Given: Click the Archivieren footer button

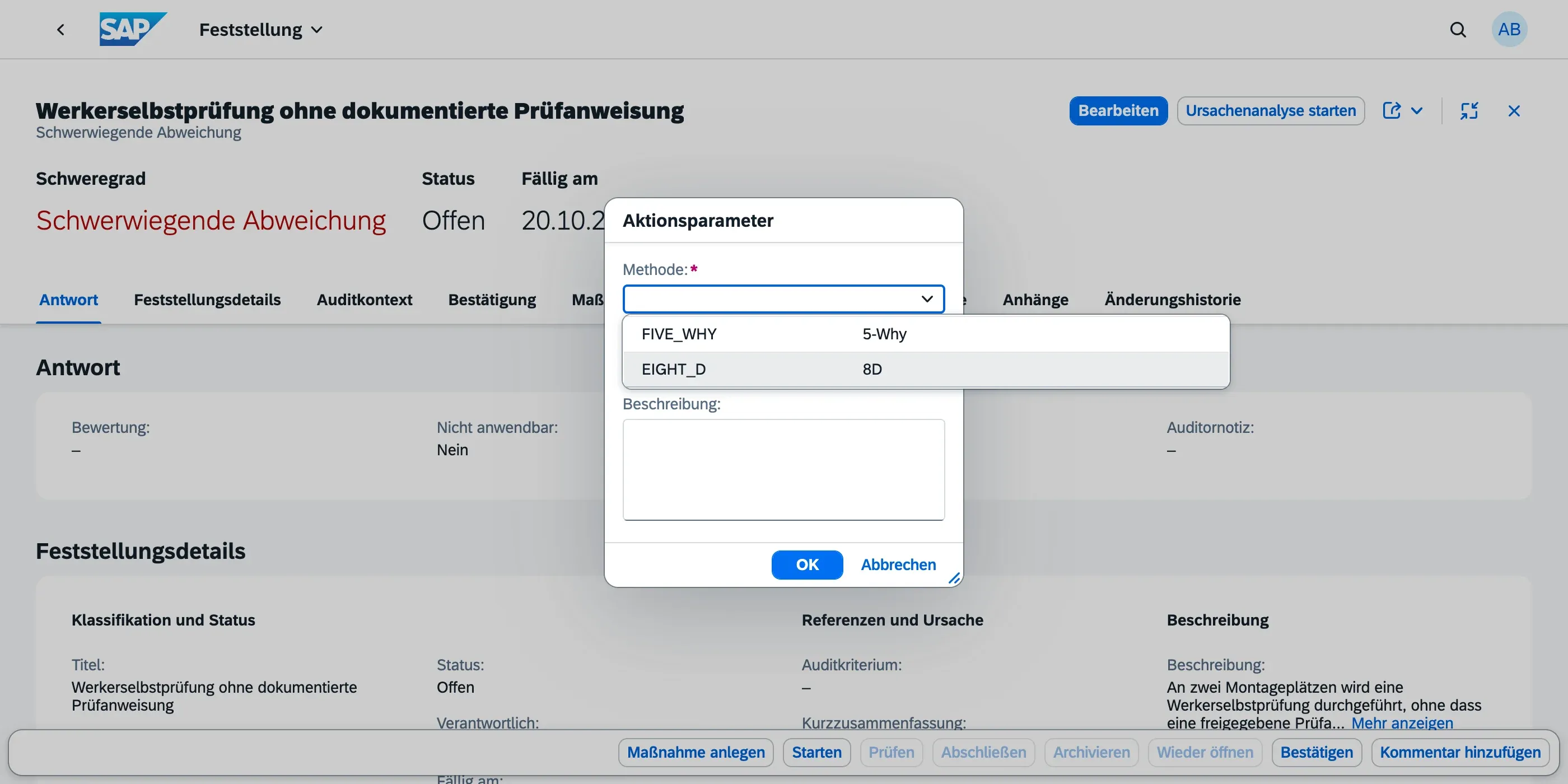Looking at the screenshot, I should pyautogui.click(x=1091, y=752).
